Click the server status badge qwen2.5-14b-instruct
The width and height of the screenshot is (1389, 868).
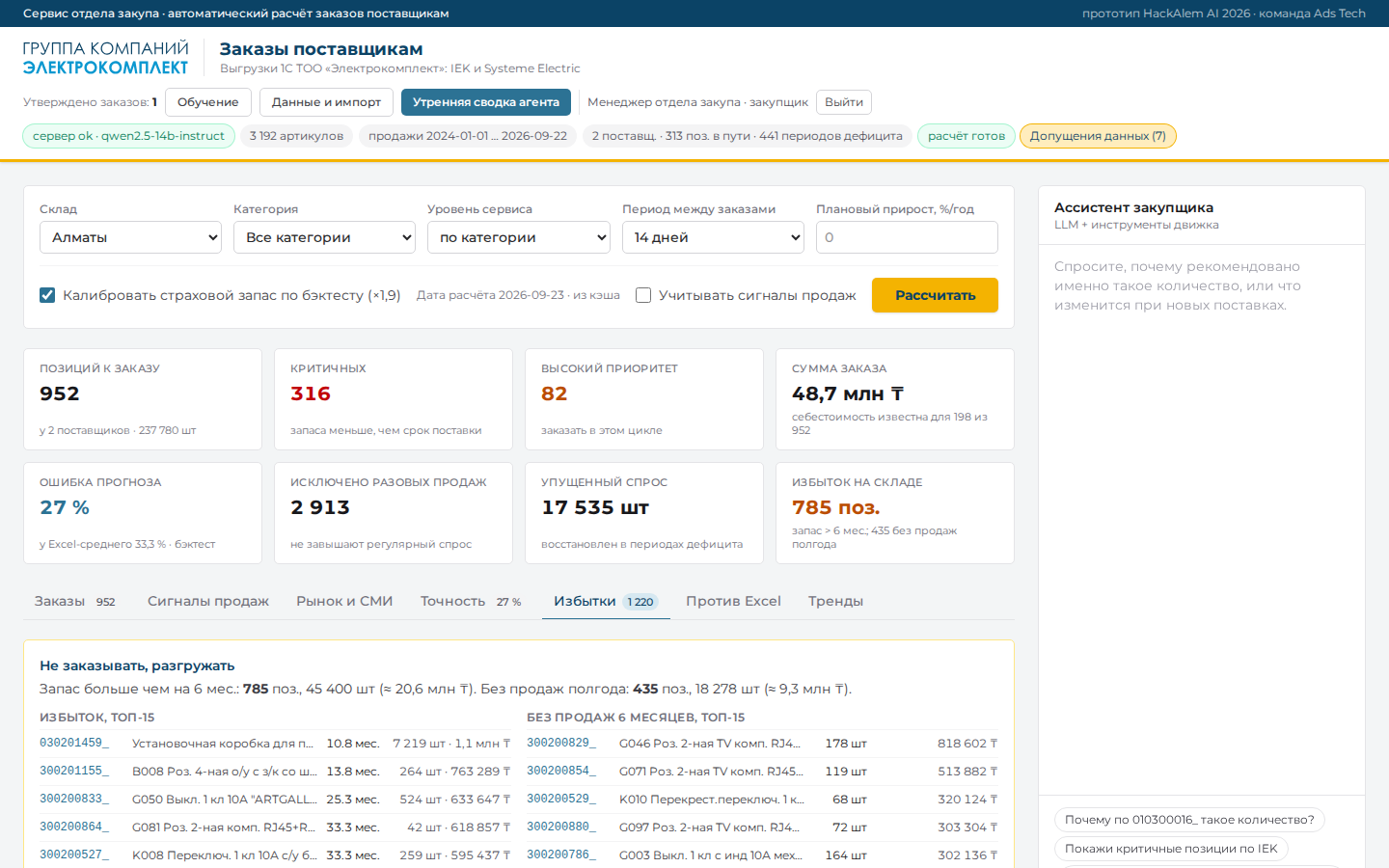click(x=128, y=136)
